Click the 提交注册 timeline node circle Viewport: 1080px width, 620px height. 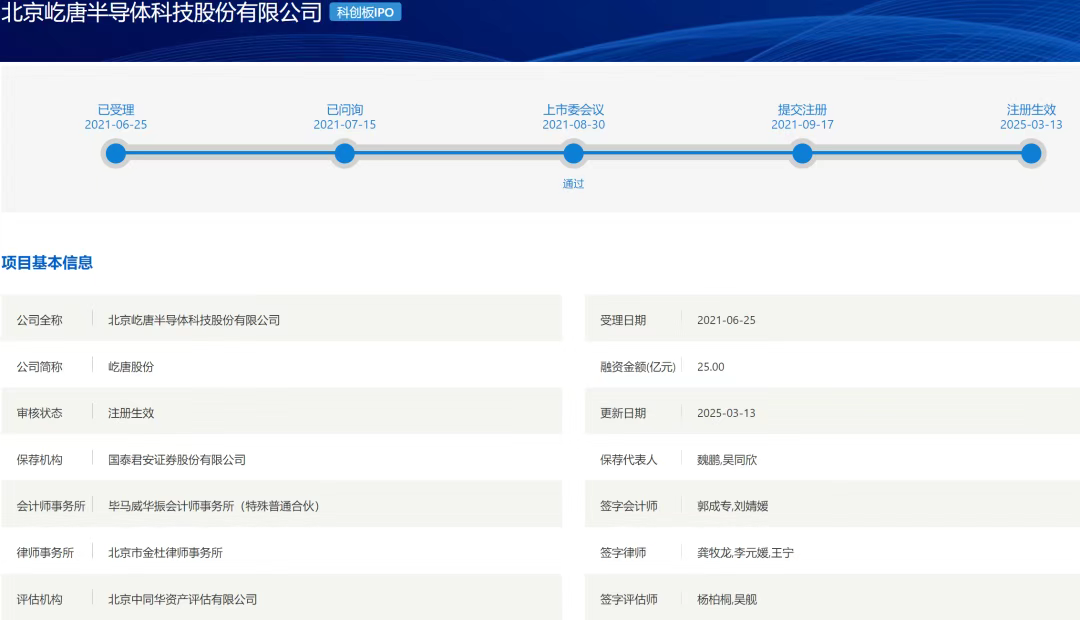[802, 153]
